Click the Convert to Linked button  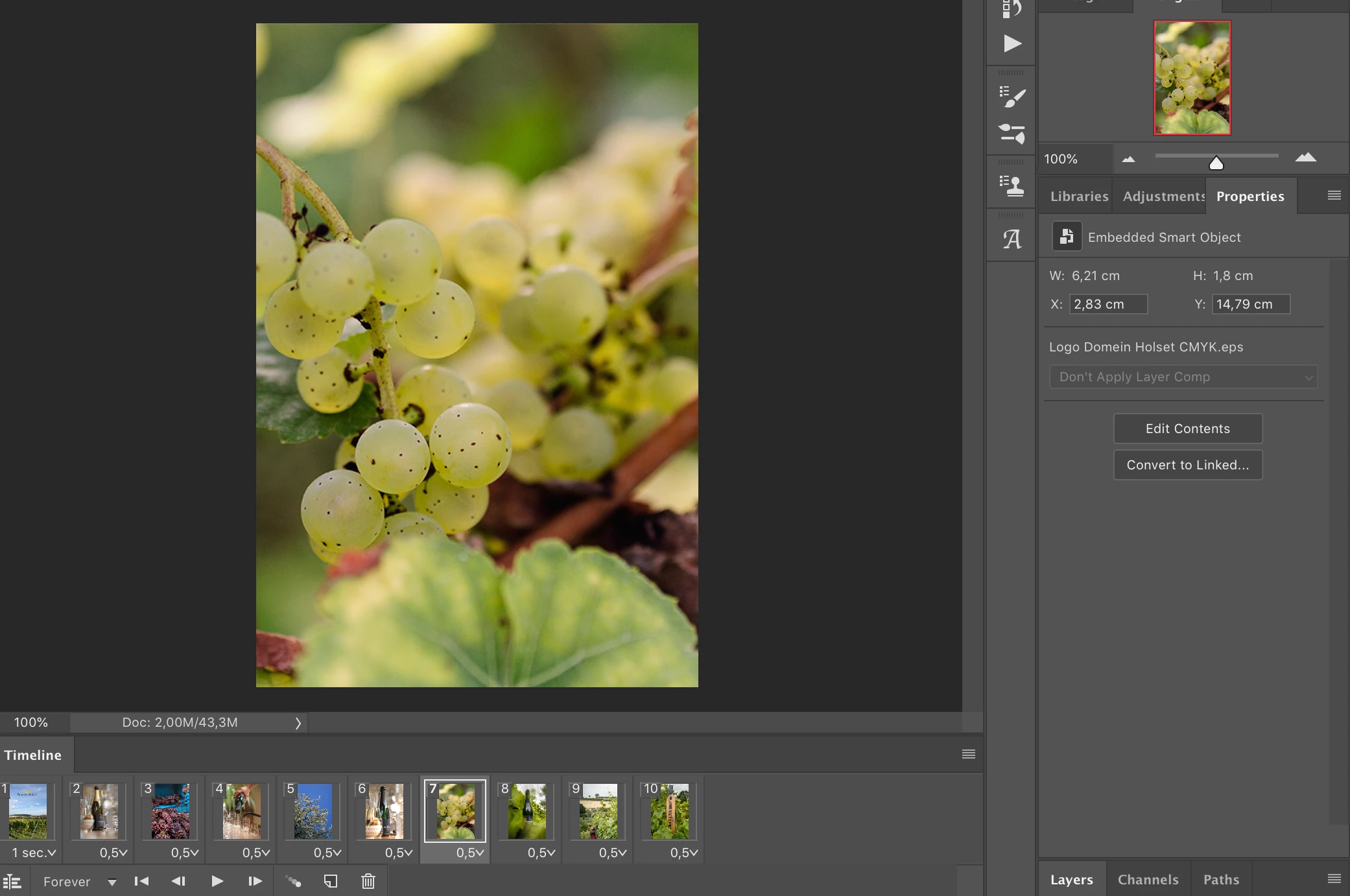[1187, 465]
